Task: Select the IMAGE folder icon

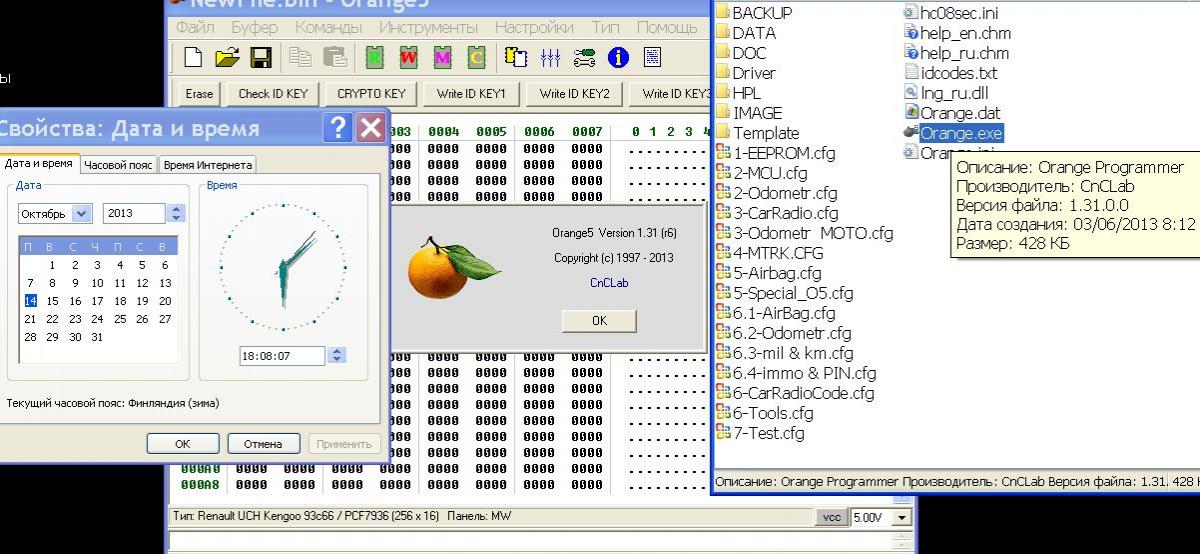Action: [723, 113]
